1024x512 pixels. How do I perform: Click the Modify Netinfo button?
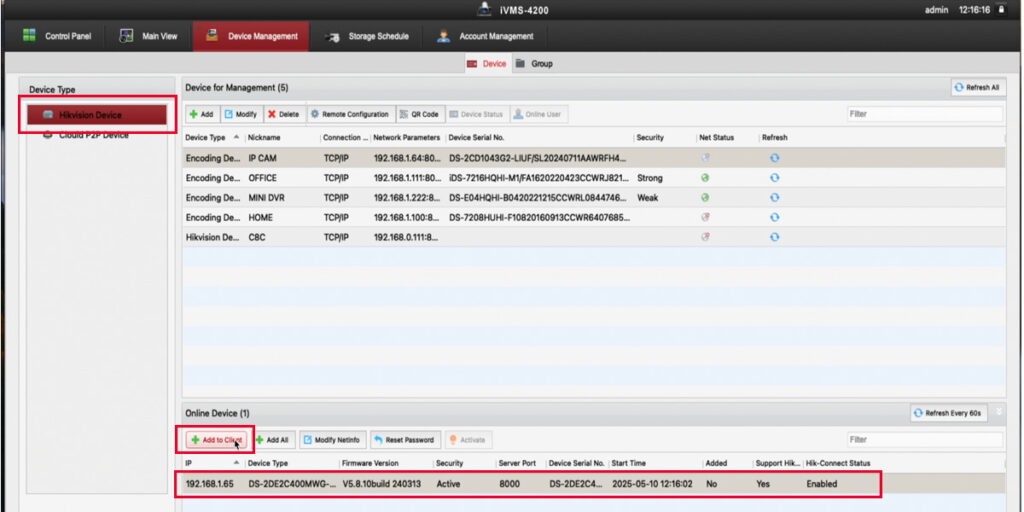pos(331,440)
